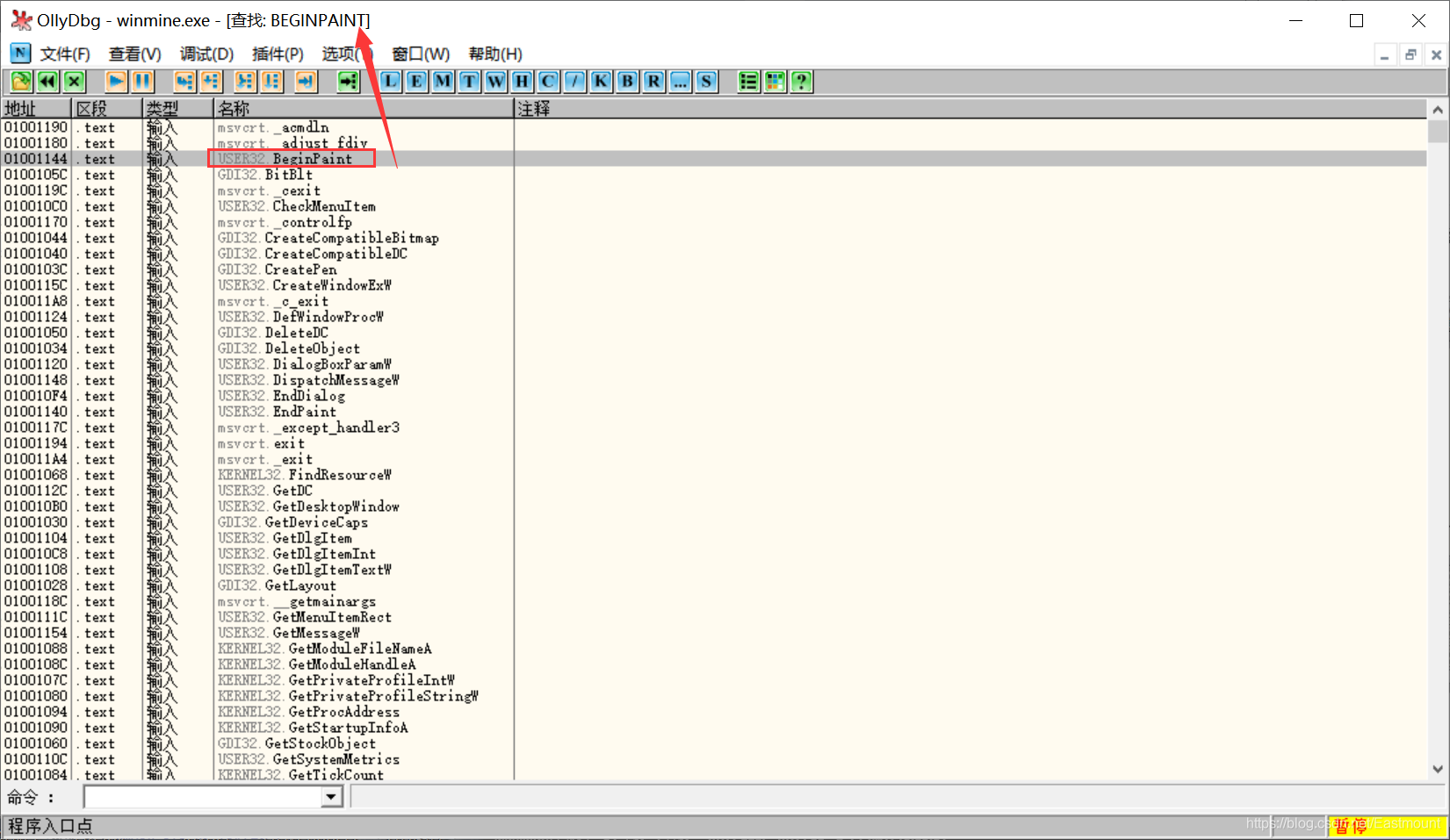
Task: Click the Close program X icon
Action: tap(74, 82)
